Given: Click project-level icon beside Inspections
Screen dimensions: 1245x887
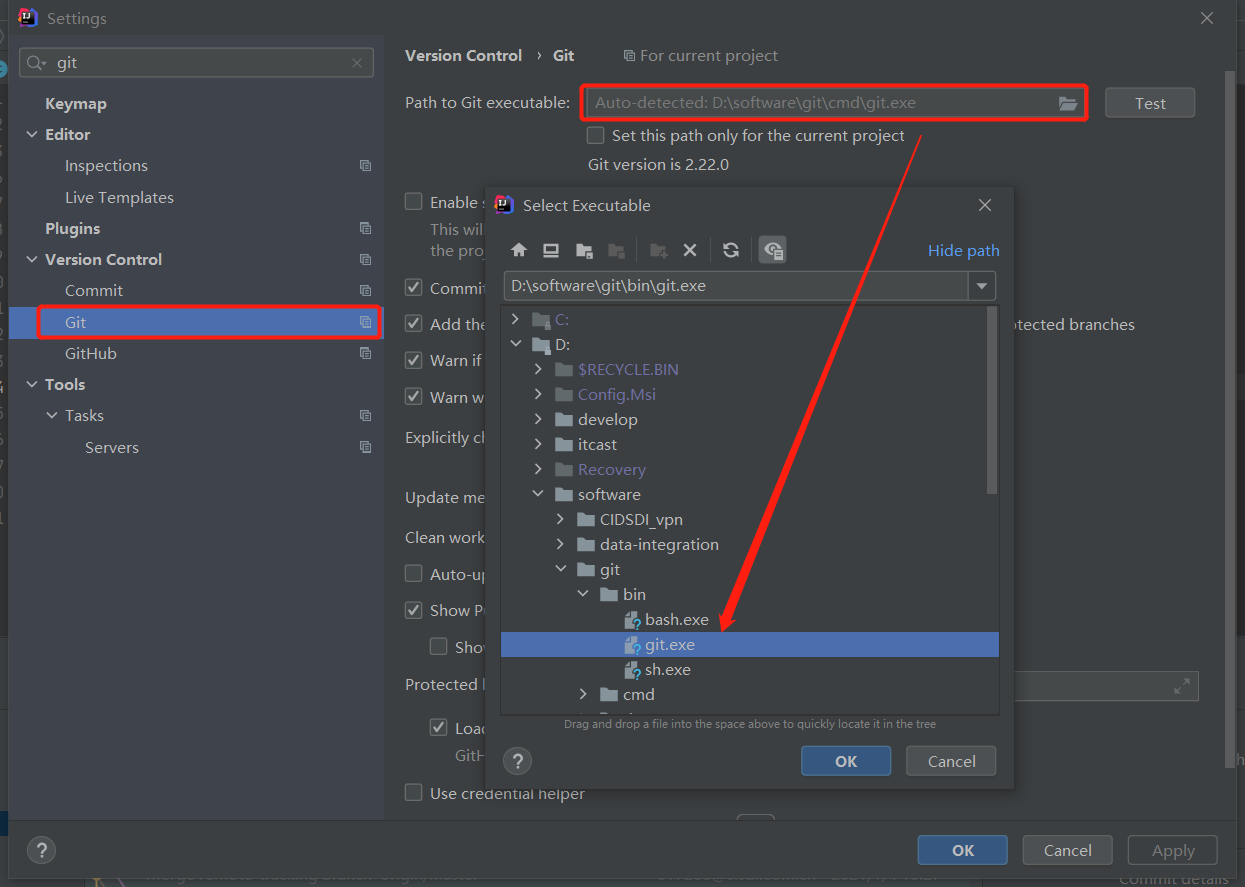Looking at the screenshot, I should pos(365,166).
